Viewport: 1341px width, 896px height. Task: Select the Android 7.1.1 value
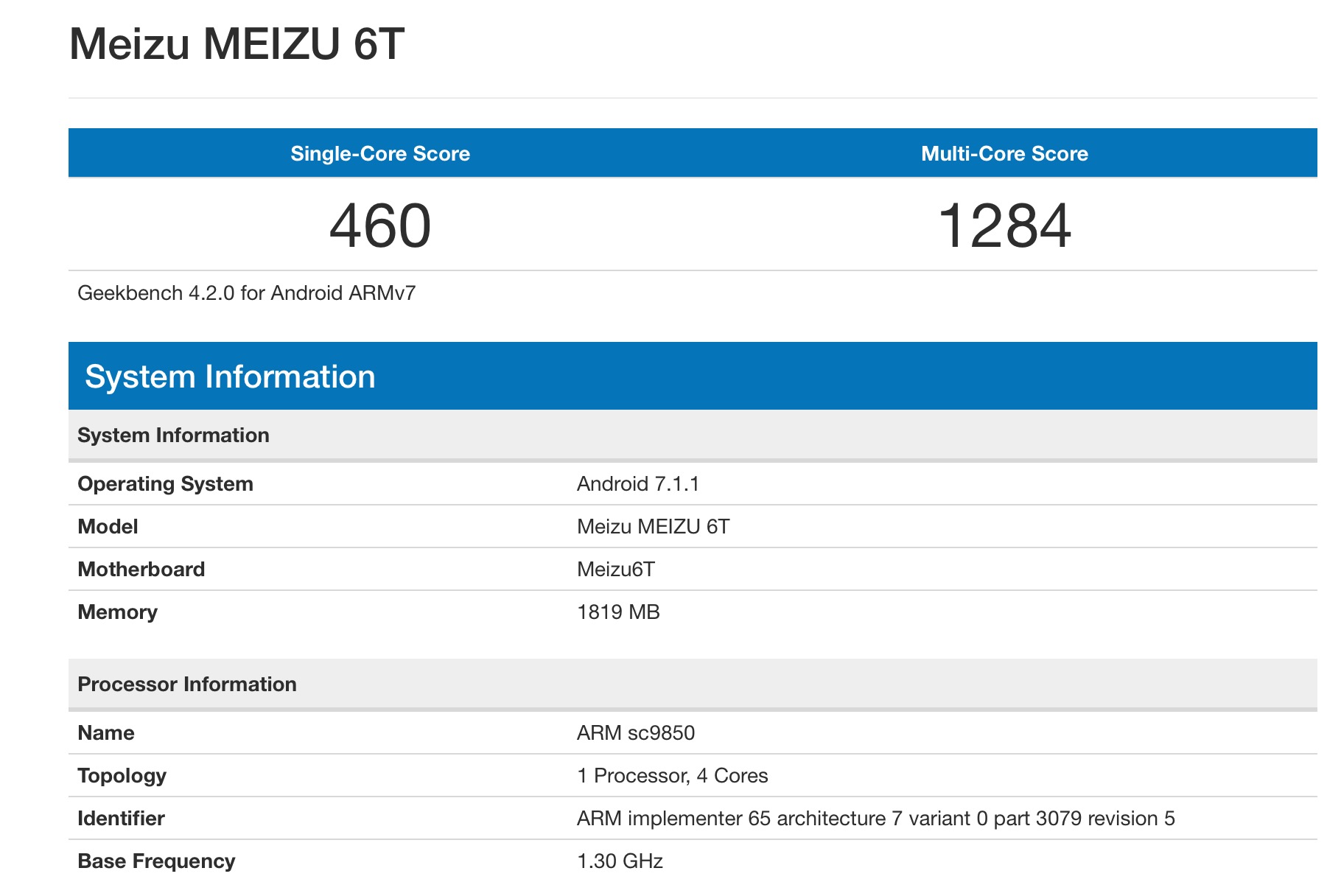638,484
